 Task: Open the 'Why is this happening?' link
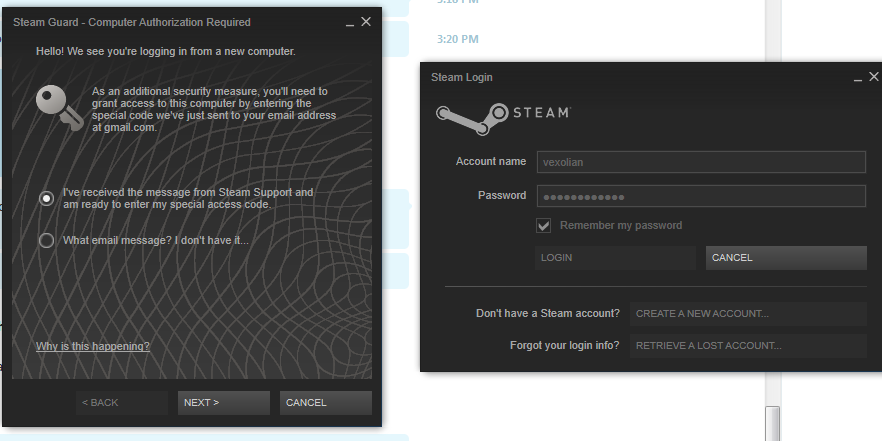pos(93,346)
